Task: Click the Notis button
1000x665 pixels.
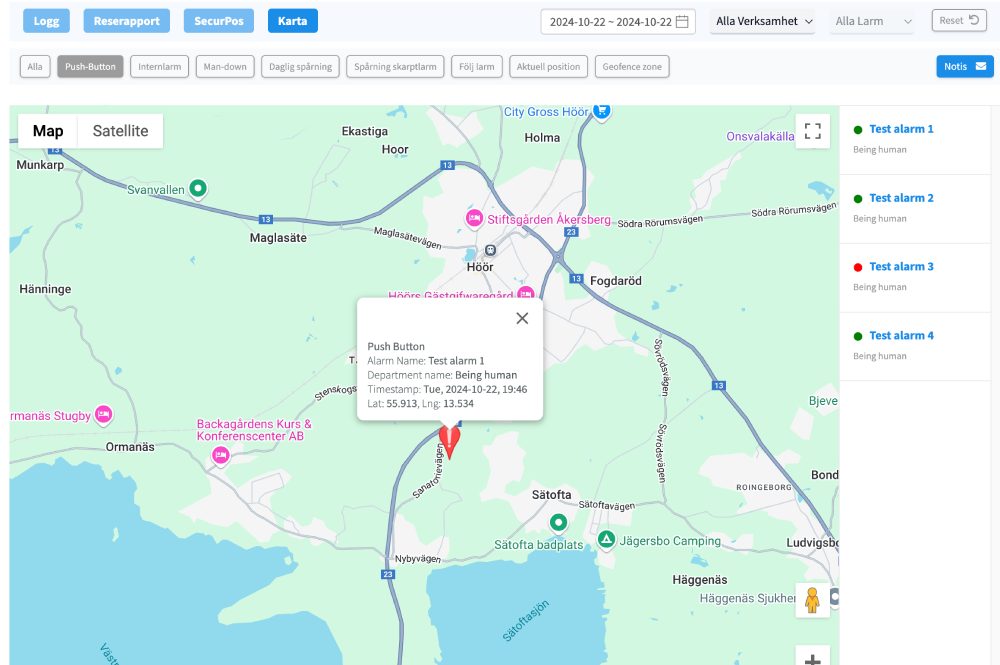Action: pos(964,66)
